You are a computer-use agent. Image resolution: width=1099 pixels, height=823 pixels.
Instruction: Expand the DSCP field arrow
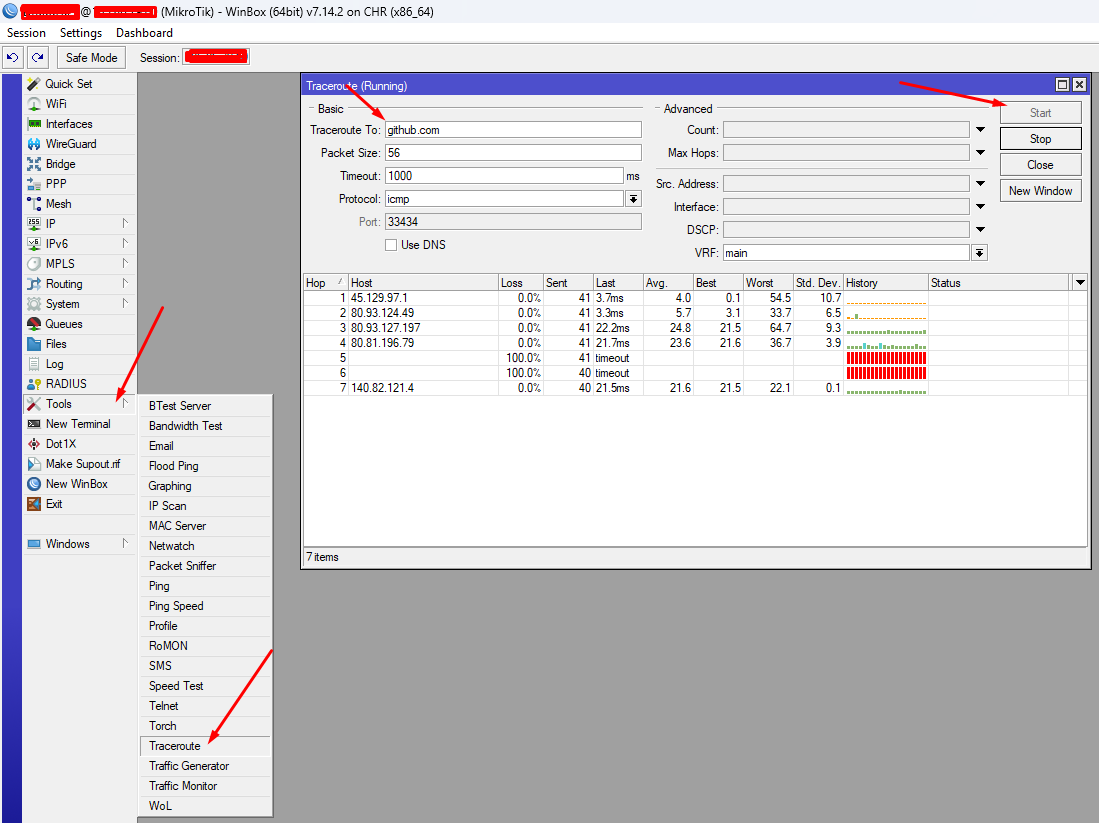[981, 230]
